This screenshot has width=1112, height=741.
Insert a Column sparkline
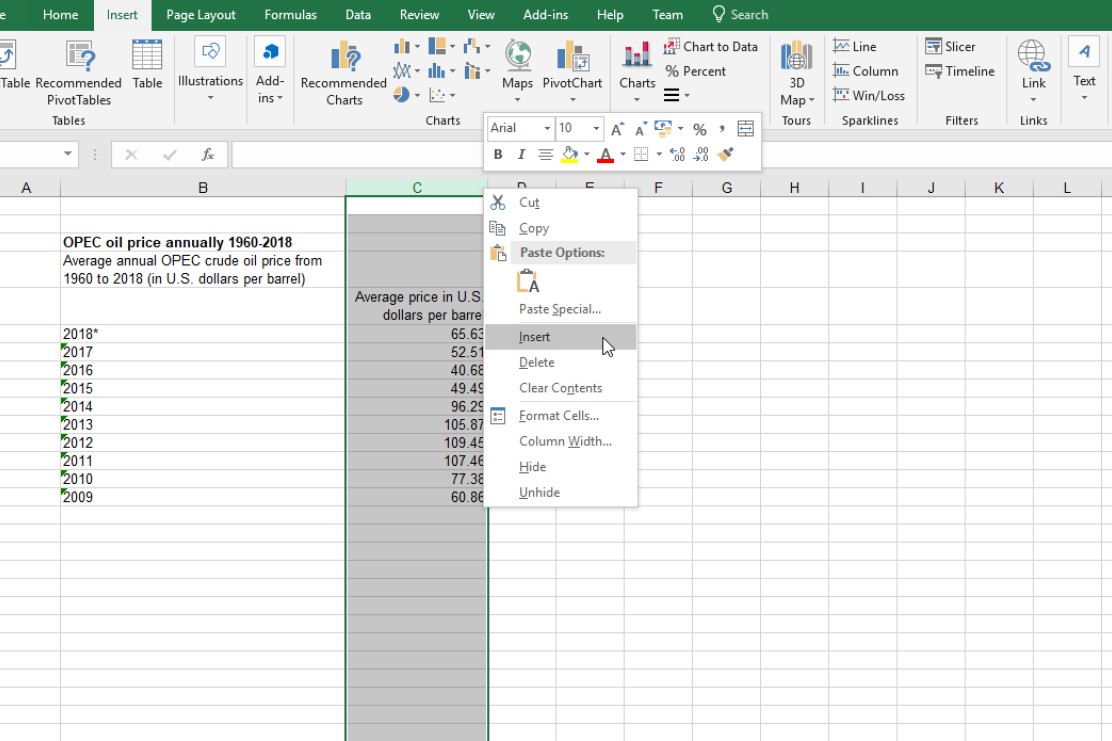tap(866, 71)
